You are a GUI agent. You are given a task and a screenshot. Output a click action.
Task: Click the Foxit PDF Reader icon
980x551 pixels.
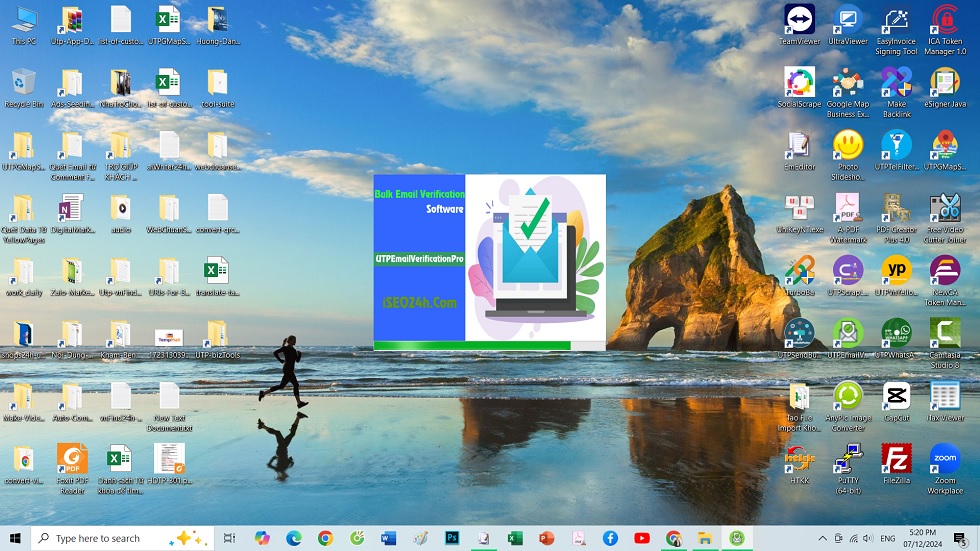[x=72, y=460]
